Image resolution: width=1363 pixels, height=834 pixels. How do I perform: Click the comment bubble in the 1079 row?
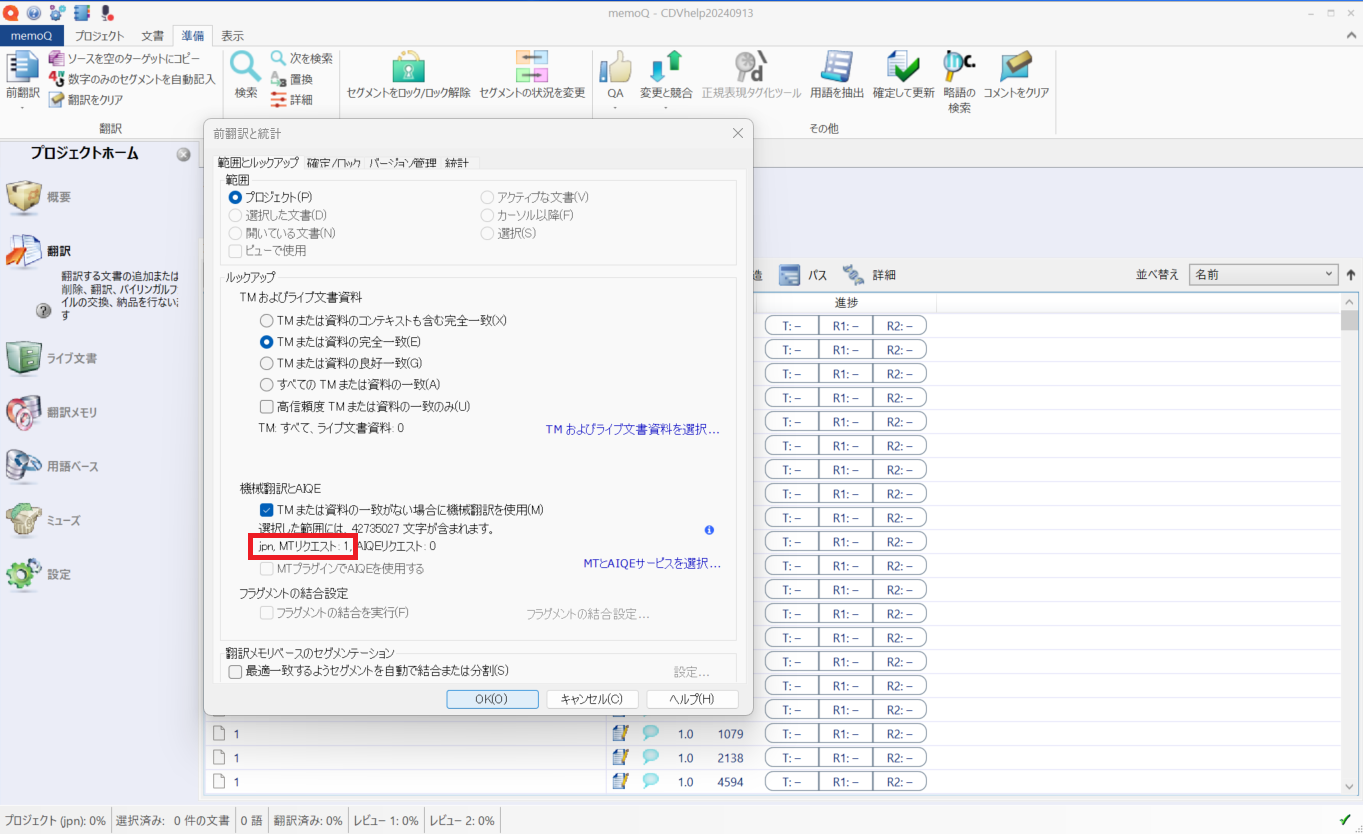click(x=651, y=732)
